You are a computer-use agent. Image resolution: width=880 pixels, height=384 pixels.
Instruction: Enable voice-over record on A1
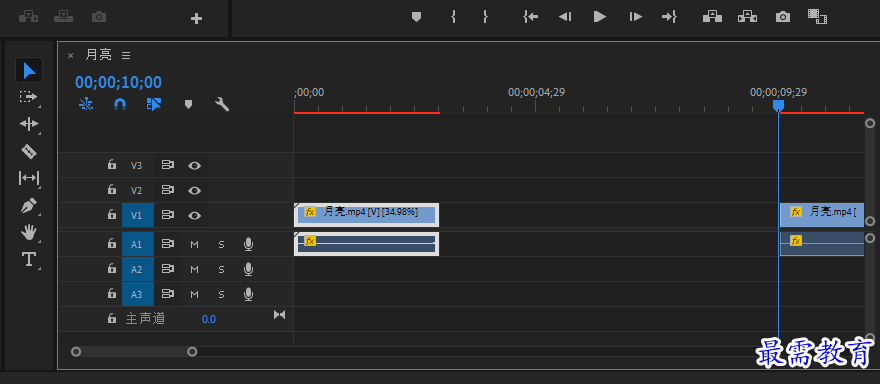[248, 244]
